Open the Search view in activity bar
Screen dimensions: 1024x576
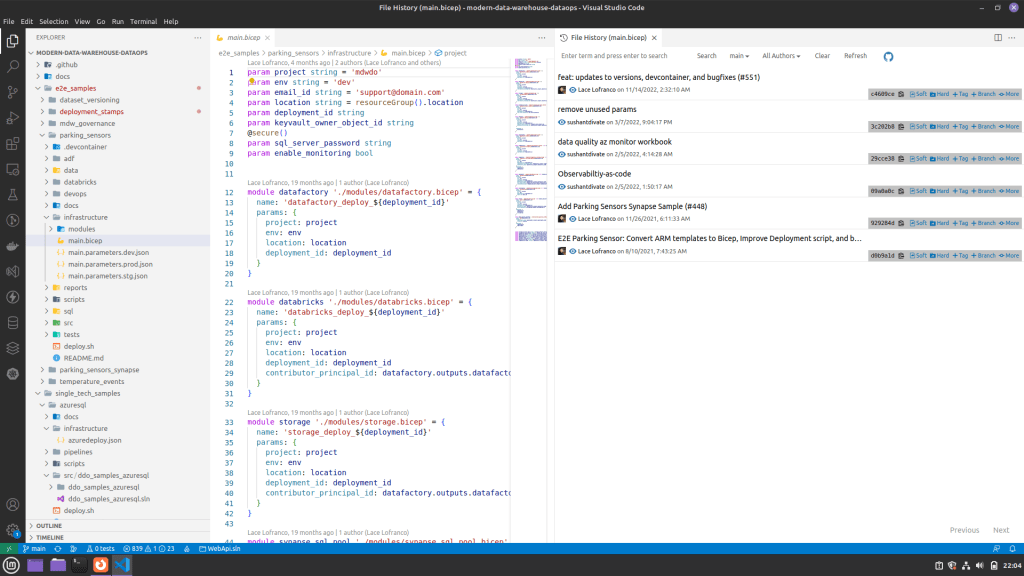click(x=13, y=66)
